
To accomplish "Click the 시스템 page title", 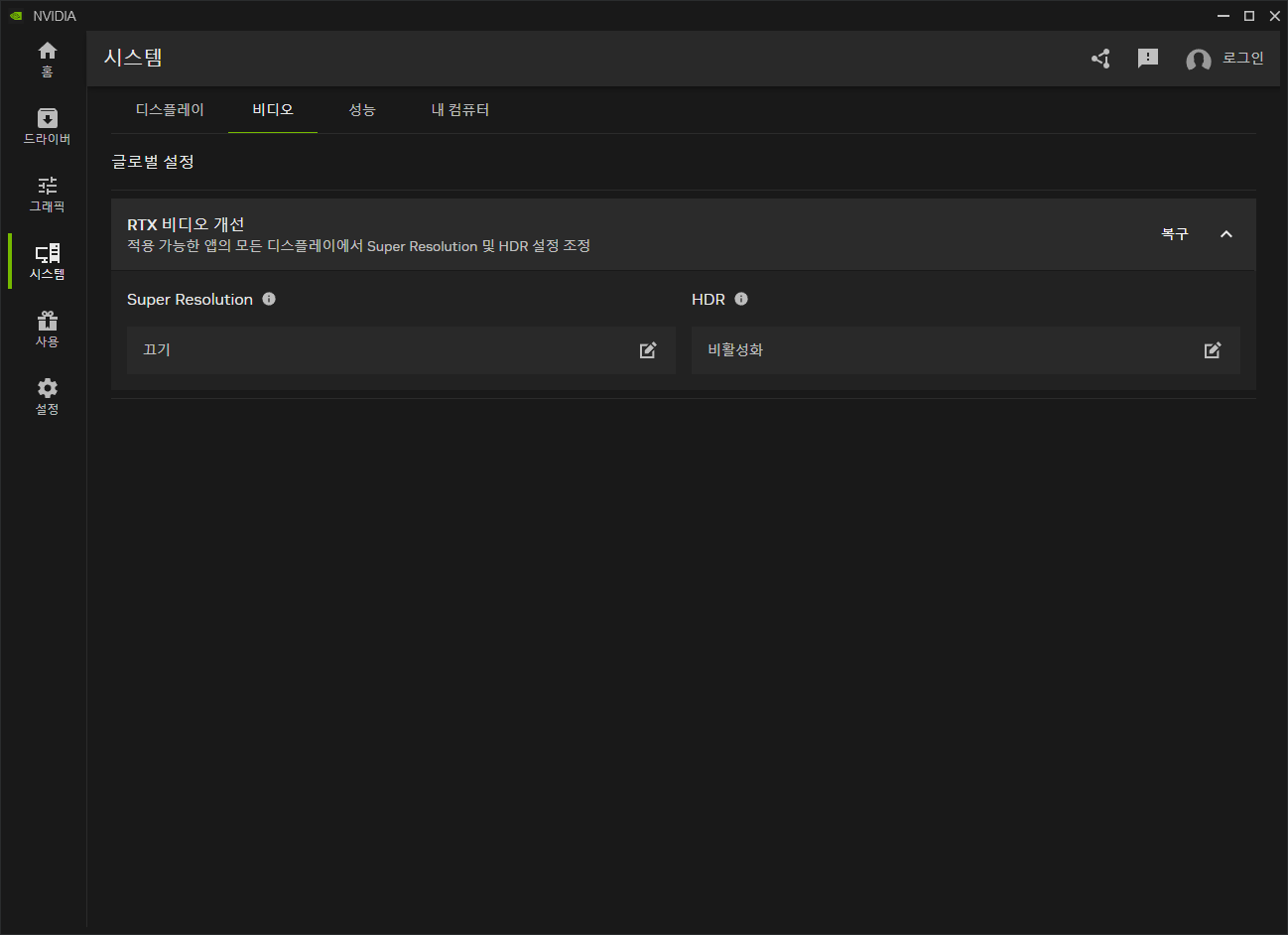I will 133,58.
